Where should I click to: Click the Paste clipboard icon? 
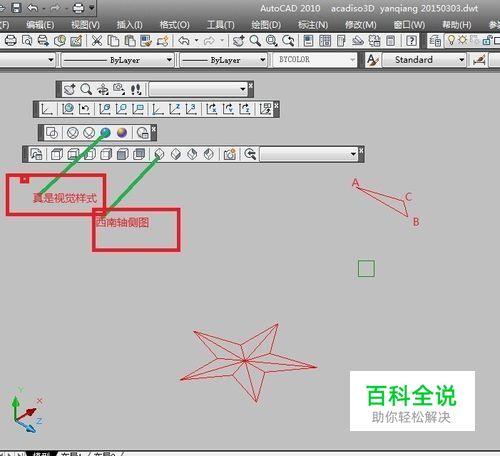tap(130, 41)
